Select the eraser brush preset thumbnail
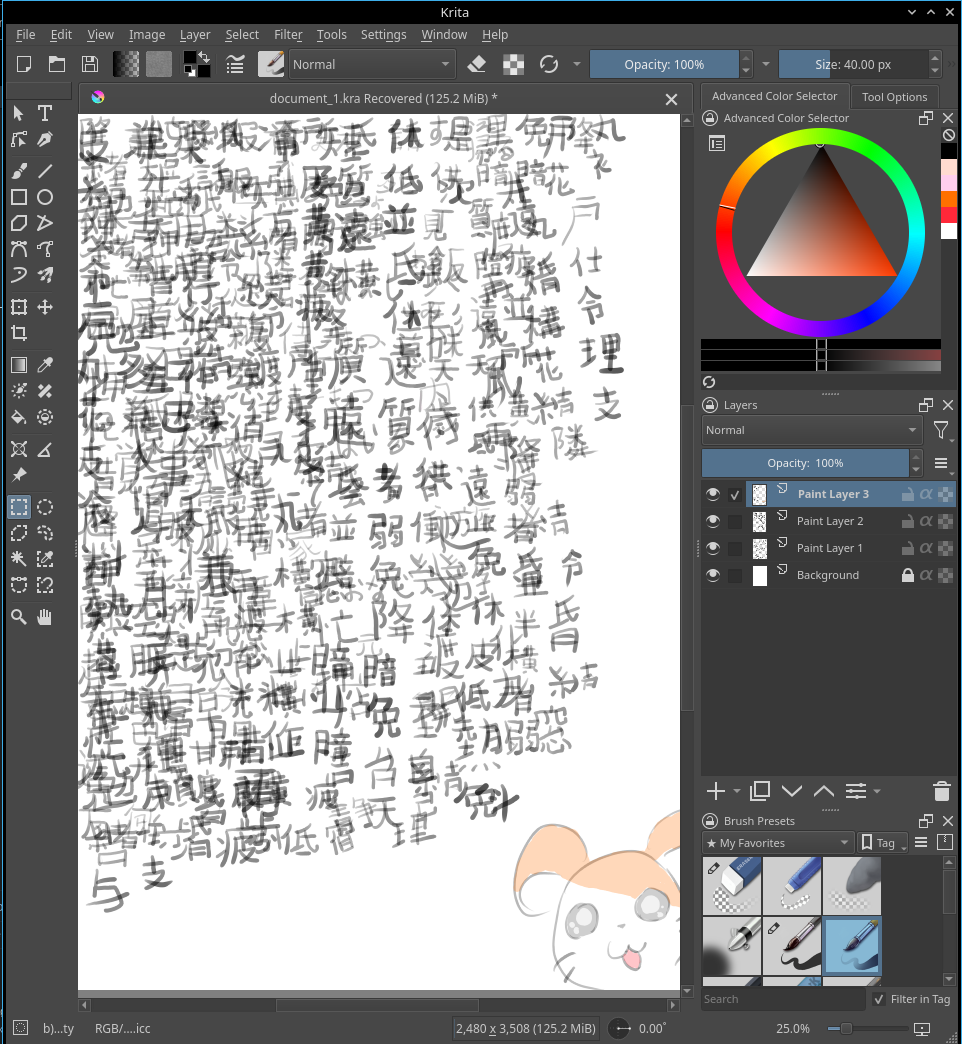Viewport: 962px width, 1044px height. click(x=732, y=886)
